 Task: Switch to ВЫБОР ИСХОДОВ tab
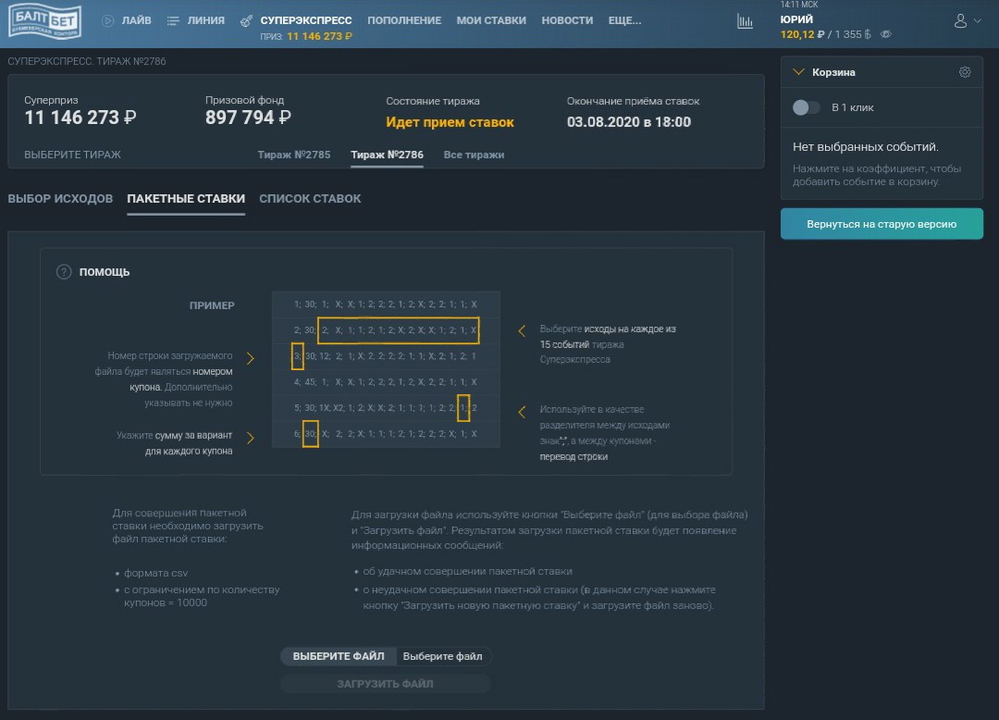(x=60, y=199)
